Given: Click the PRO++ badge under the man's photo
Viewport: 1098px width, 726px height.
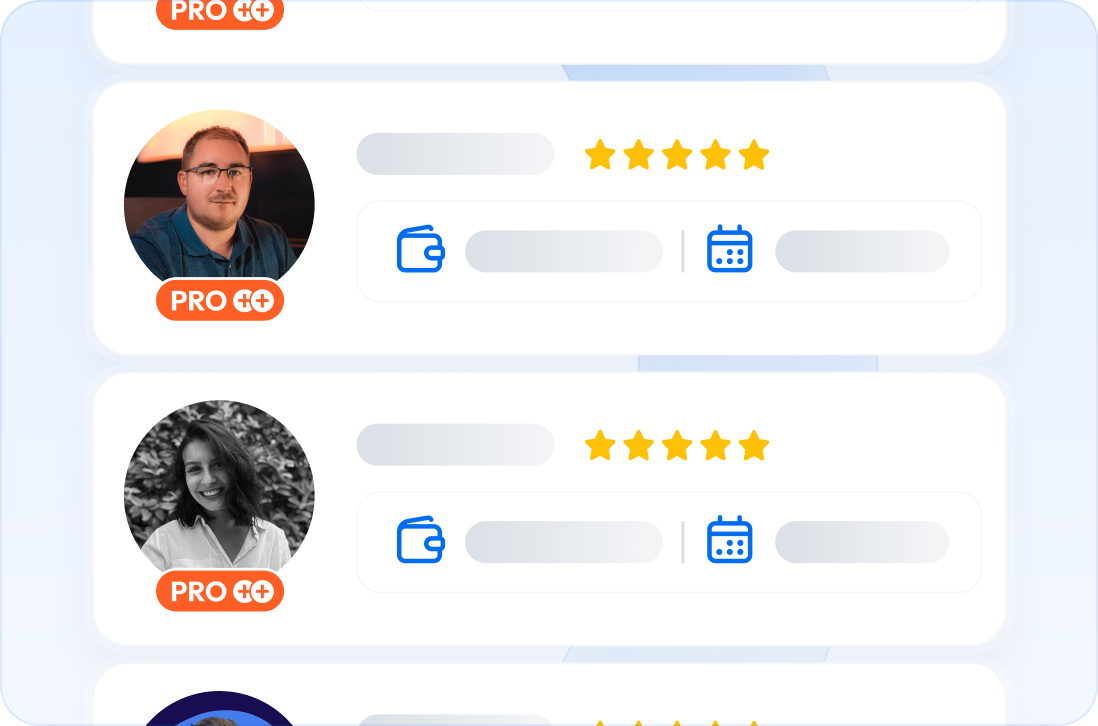Looking at the screenshot, I should point(220,300).
